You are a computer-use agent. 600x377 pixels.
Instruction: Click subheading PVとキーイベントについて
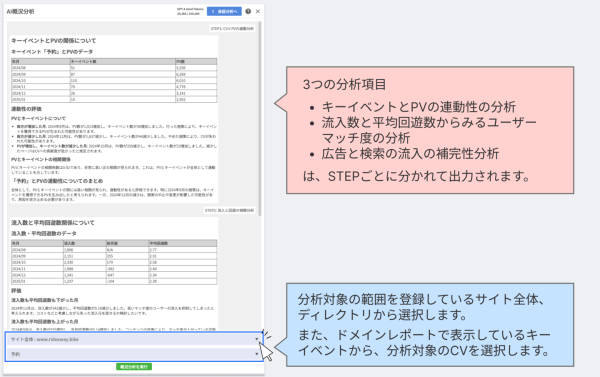(x=38, y=119)
